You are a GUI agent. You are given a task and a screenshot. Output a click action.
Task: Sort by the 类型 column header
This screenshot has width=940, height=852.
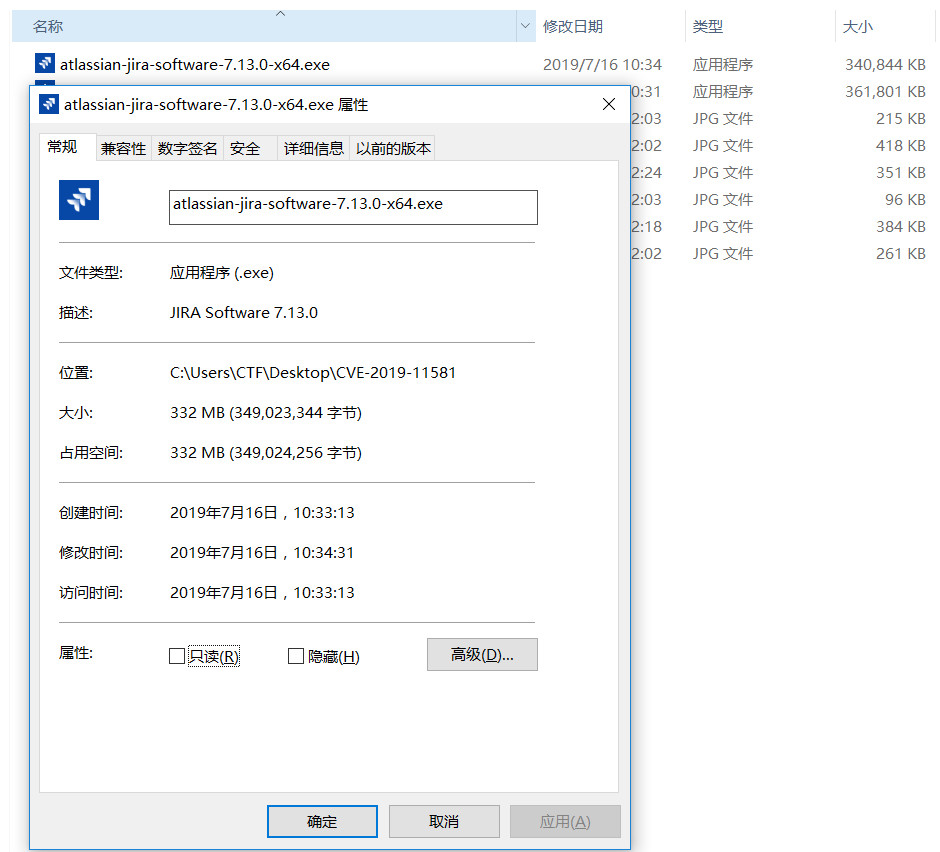(760, 26)
